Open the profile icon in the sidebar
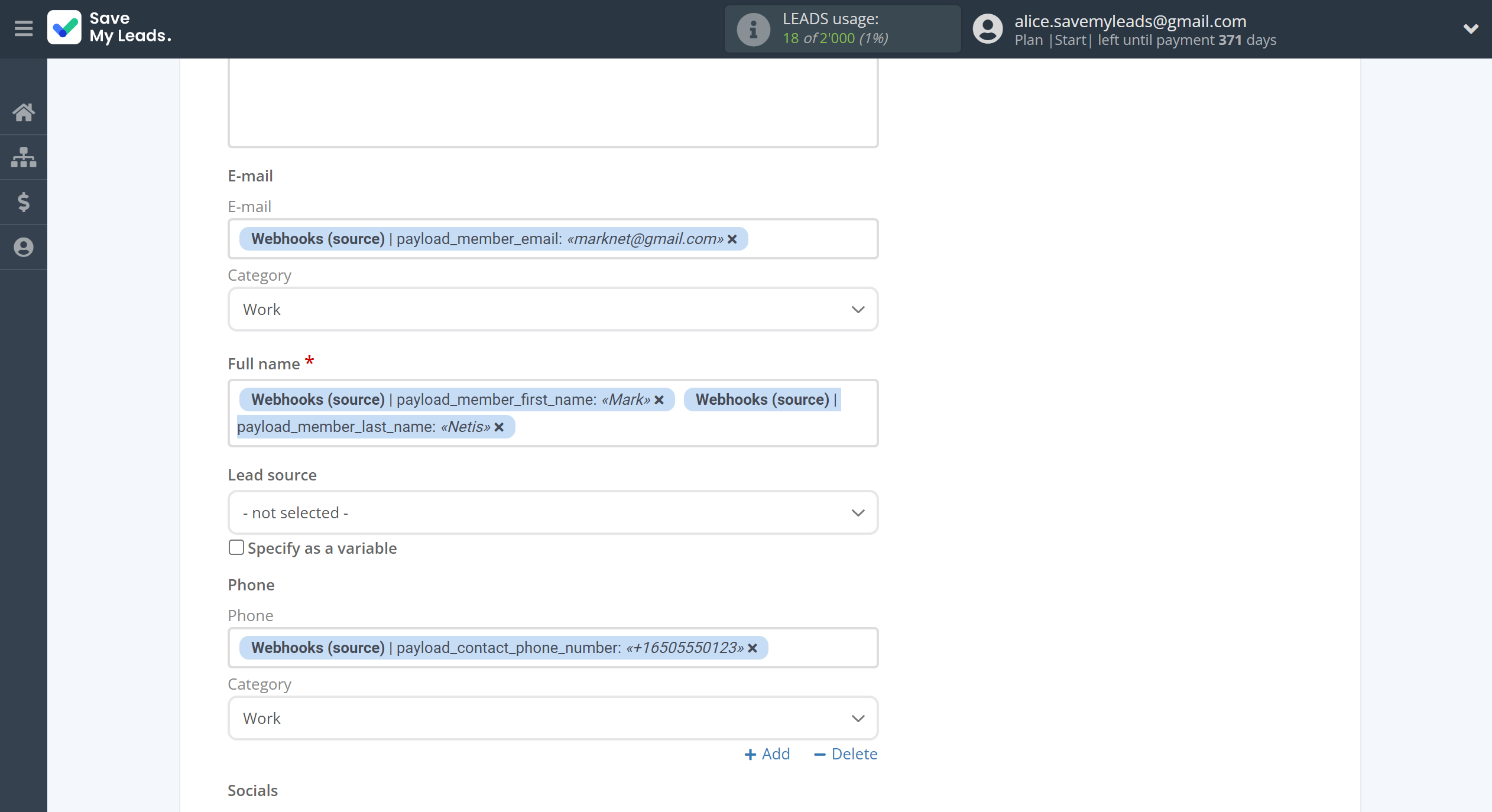The height and width of the screenshot is (812, 1492). pos(24,247)
